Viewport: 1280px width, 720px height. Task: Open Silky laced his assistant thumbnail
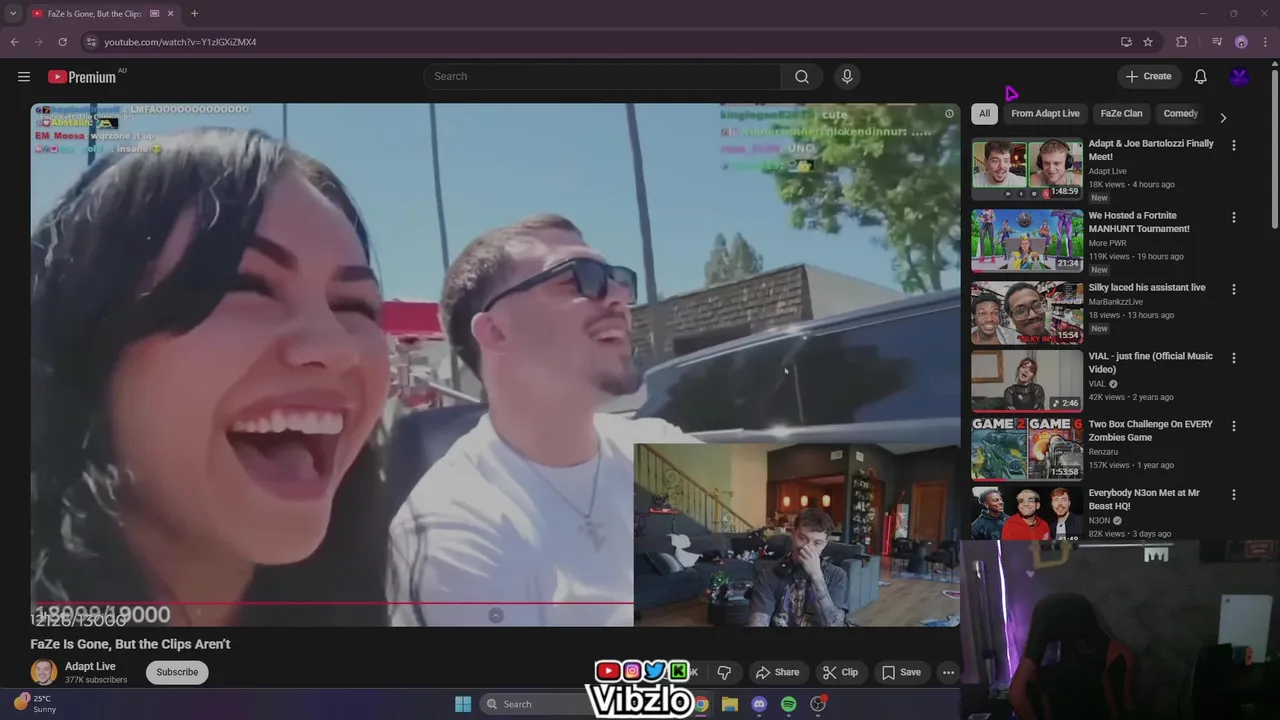coord(1027,312)
